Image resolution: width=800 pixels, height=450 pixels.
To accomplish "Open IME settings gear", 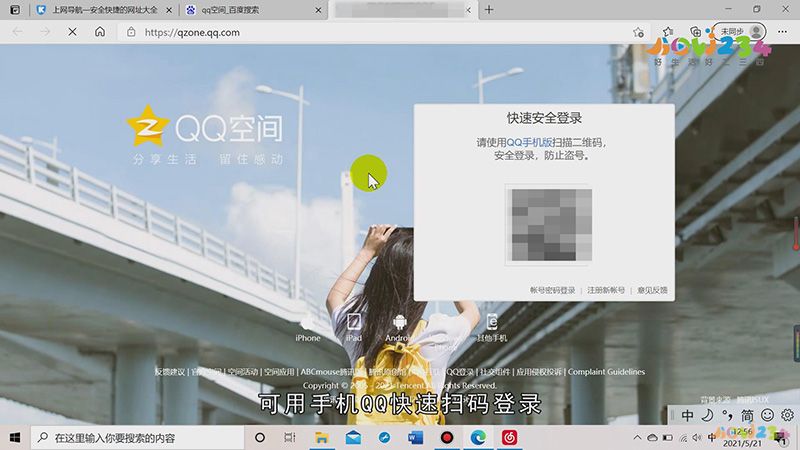I will pos(787,415).
